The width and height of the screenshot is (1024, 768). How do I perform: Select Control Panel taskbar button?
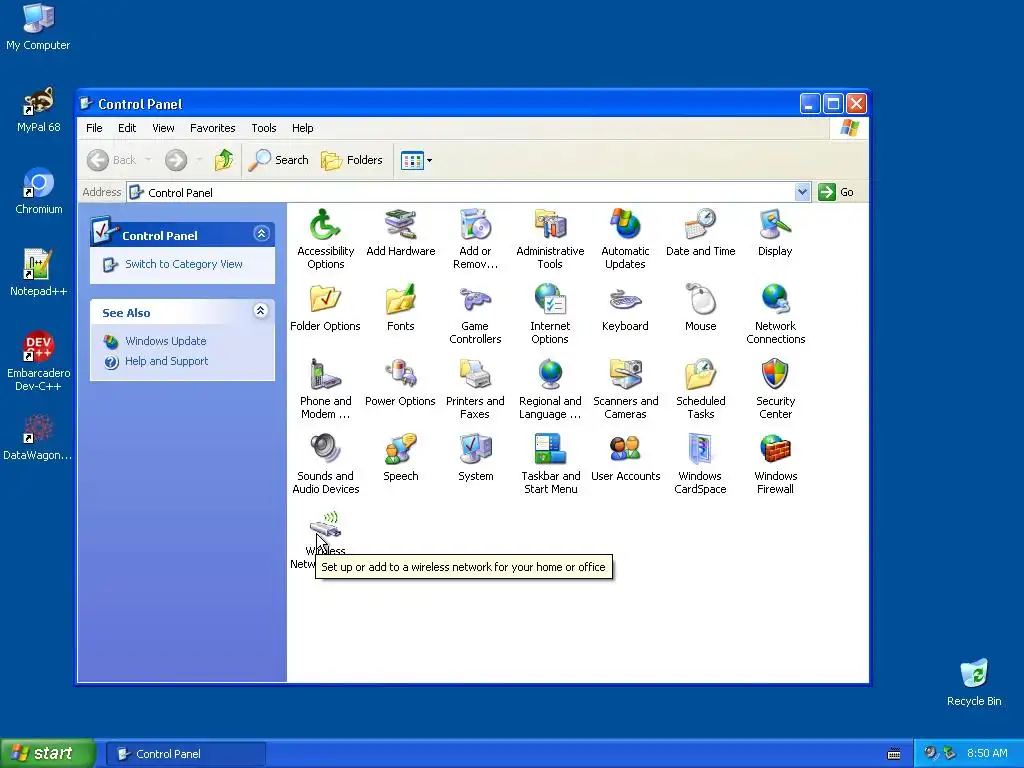pos(186,754)
